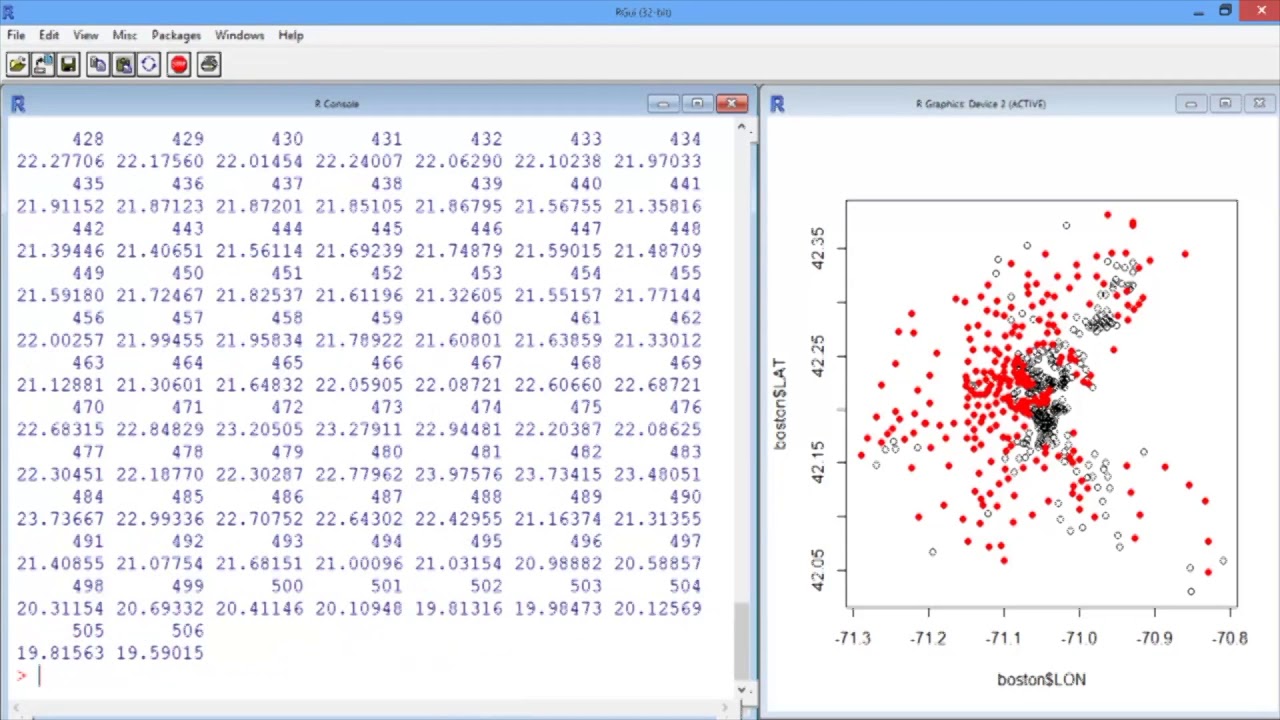Minimize the main RGui window
Viewport: 1280px width, 720px height.
tap(1198, 12)
